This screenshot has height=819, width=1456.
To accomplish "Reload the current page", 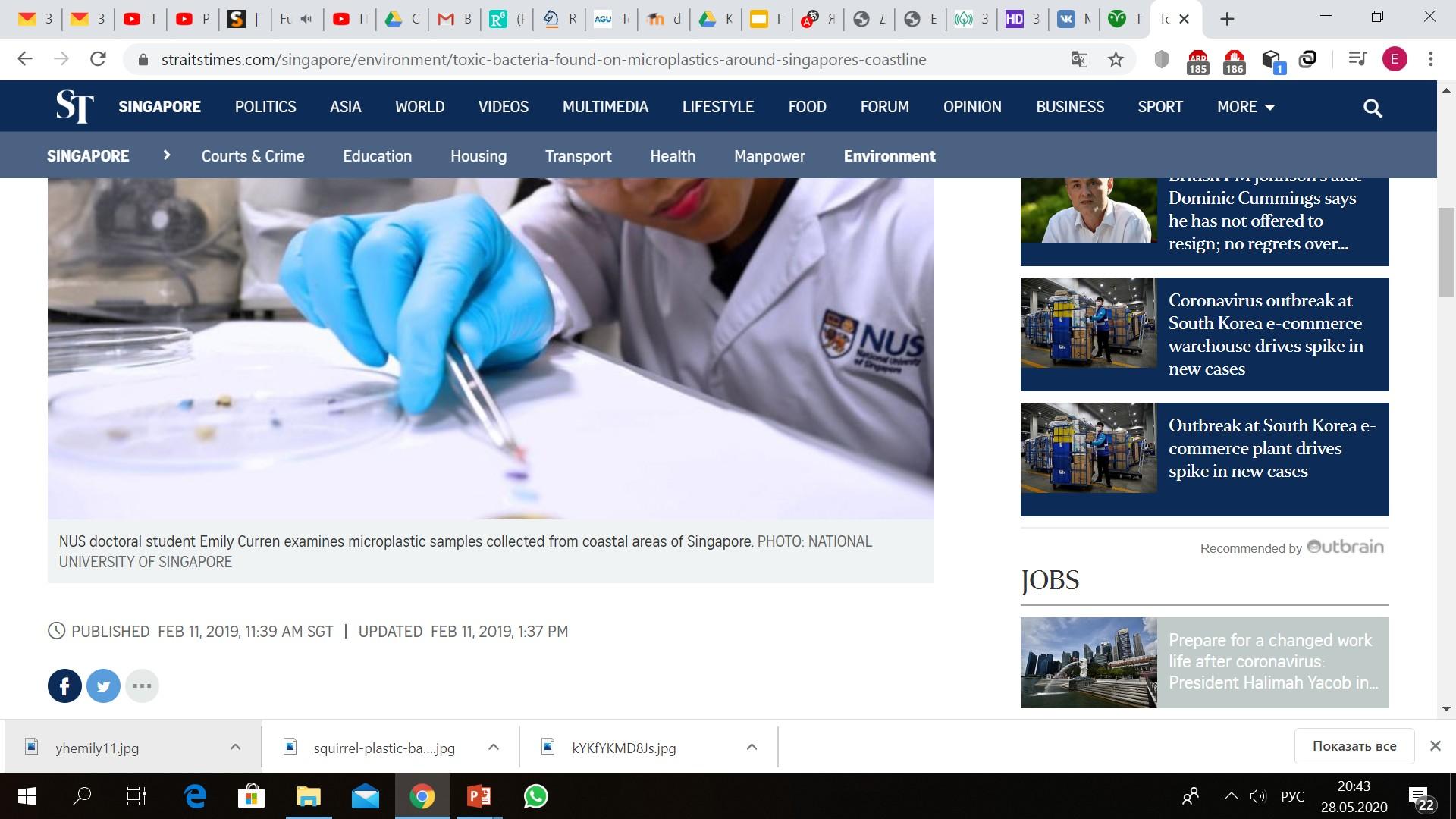I will pos(98,59).
